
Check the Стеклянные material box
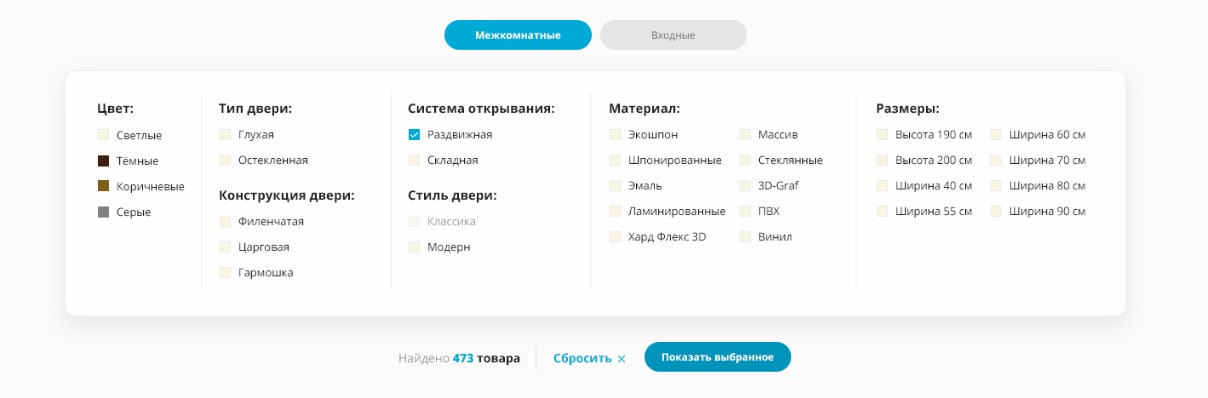[746, 160]
